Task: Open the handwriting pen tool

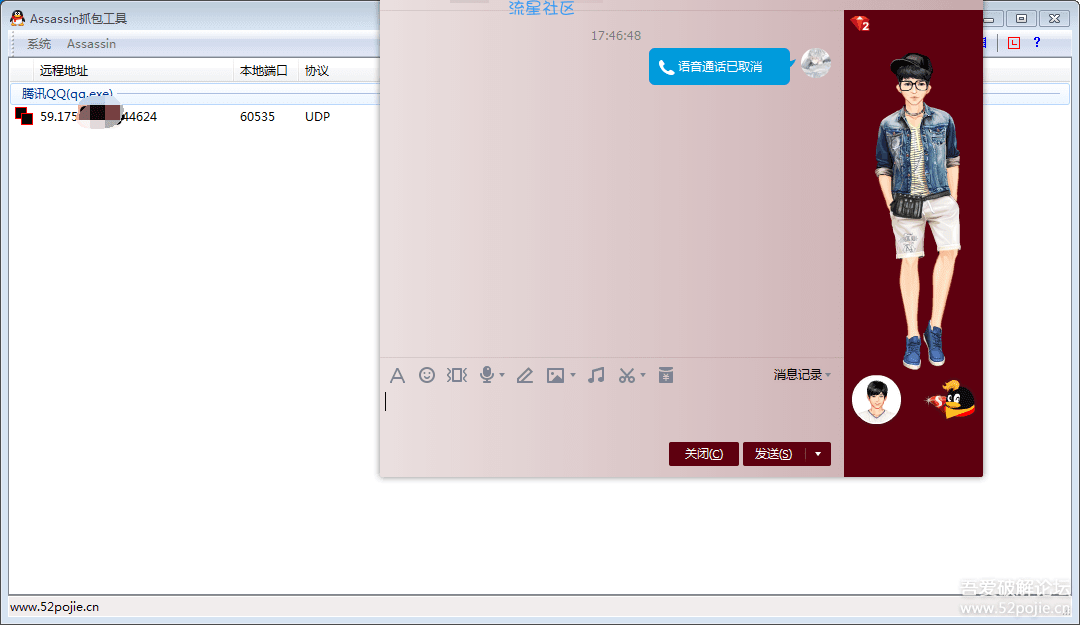Action: (x=525, y=375)
